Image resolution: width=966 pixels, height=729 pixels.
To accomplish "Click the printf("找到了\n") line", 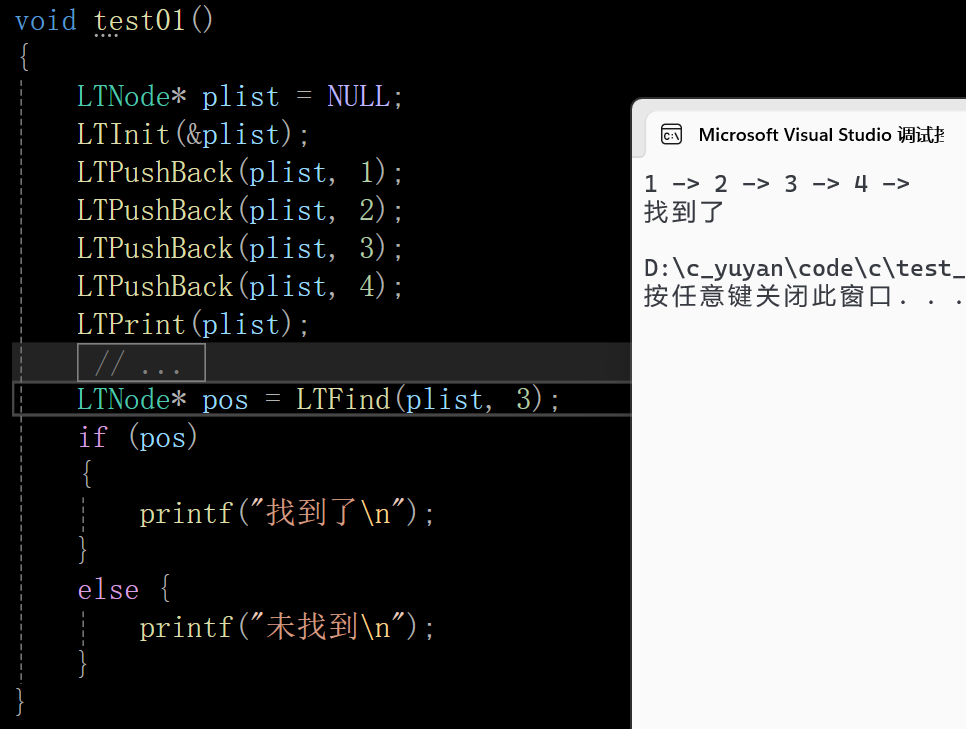I will [287, 514].
